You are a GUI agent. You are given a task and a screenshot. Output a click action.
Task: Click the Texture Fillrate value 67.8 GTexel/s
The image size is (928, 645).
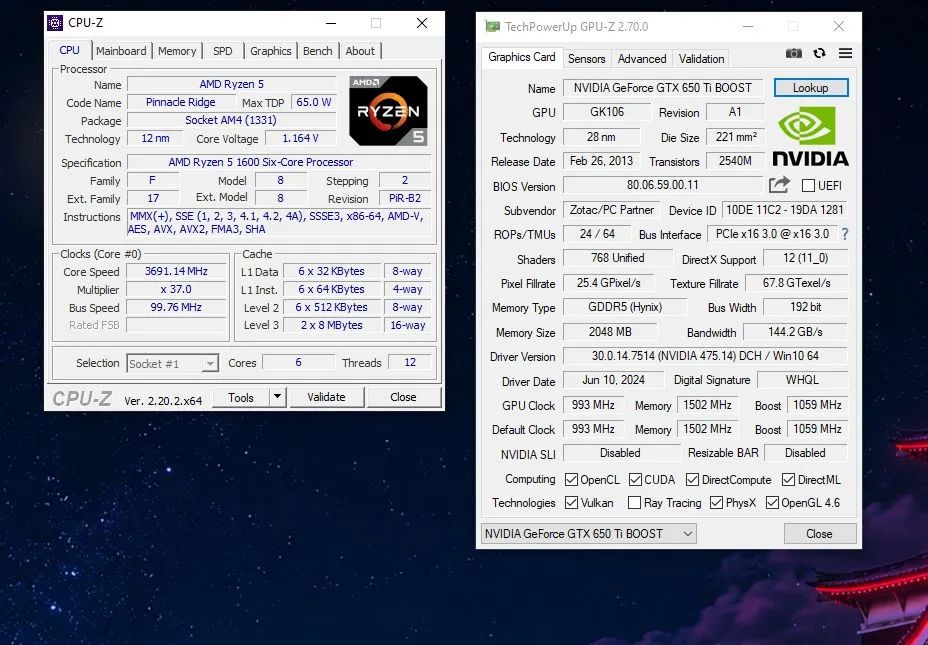pyautogui.click(x=796, y=283)
